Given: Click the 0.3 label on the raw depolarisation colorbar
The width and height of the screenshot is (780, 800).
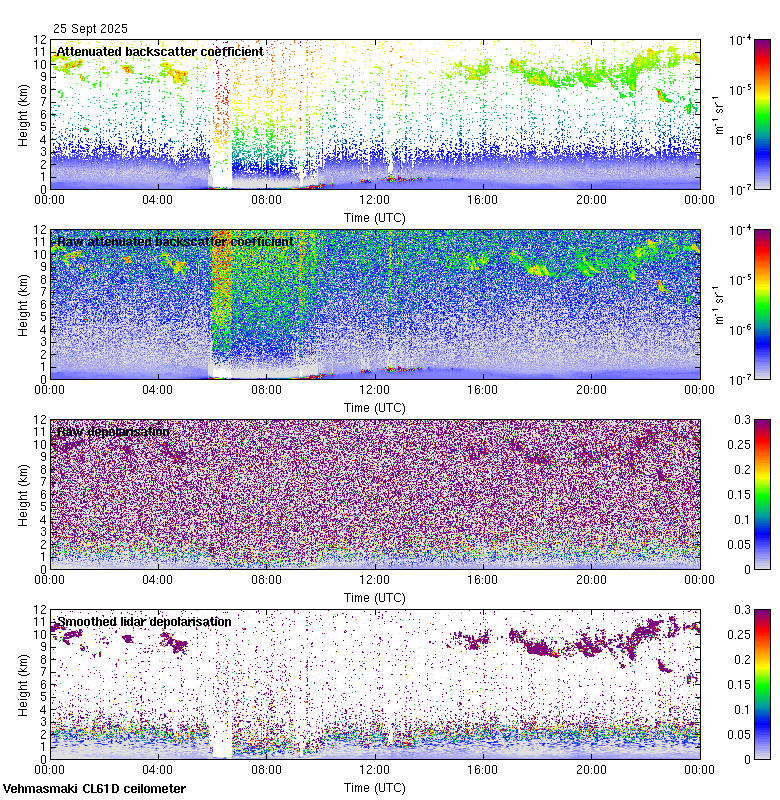Looking at the screenshot, I should click(742, 419).
